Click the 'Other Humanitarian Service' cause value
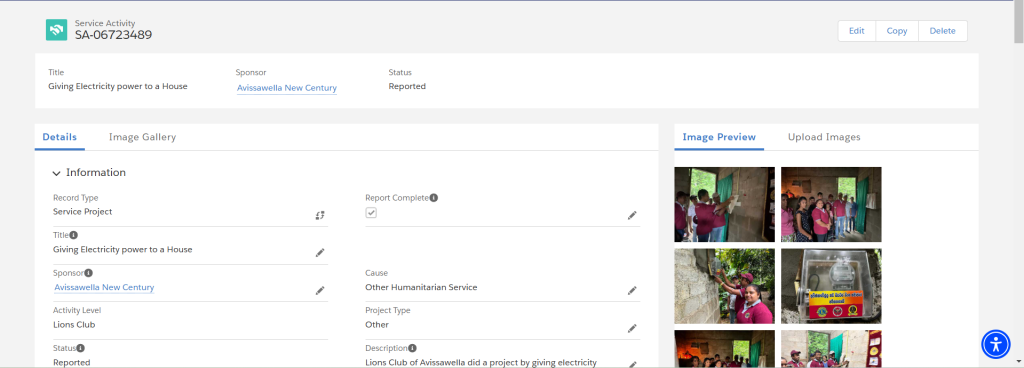Screen dimensions: 1024x368 (421, 287)
